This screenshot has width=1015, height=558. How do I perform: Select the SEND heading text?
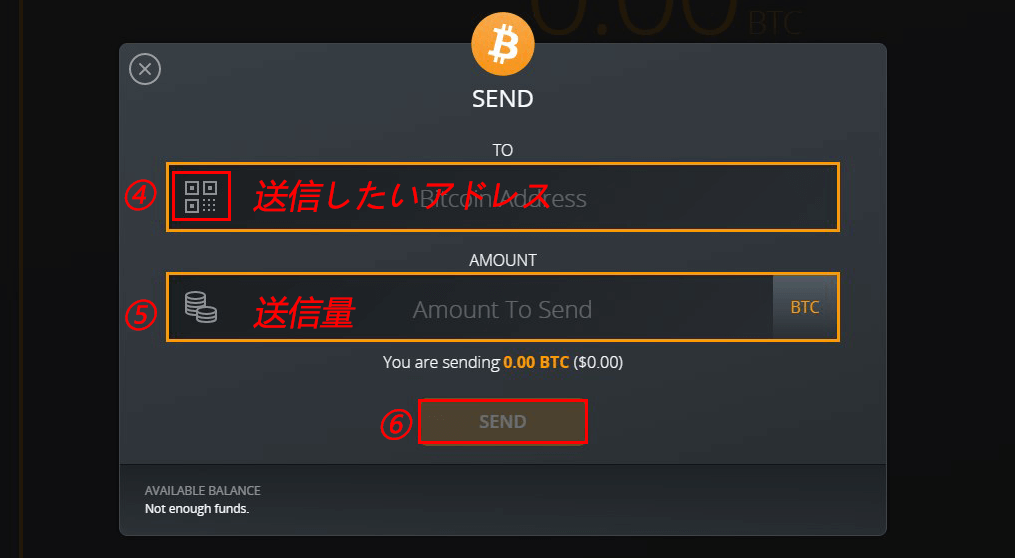503,99
